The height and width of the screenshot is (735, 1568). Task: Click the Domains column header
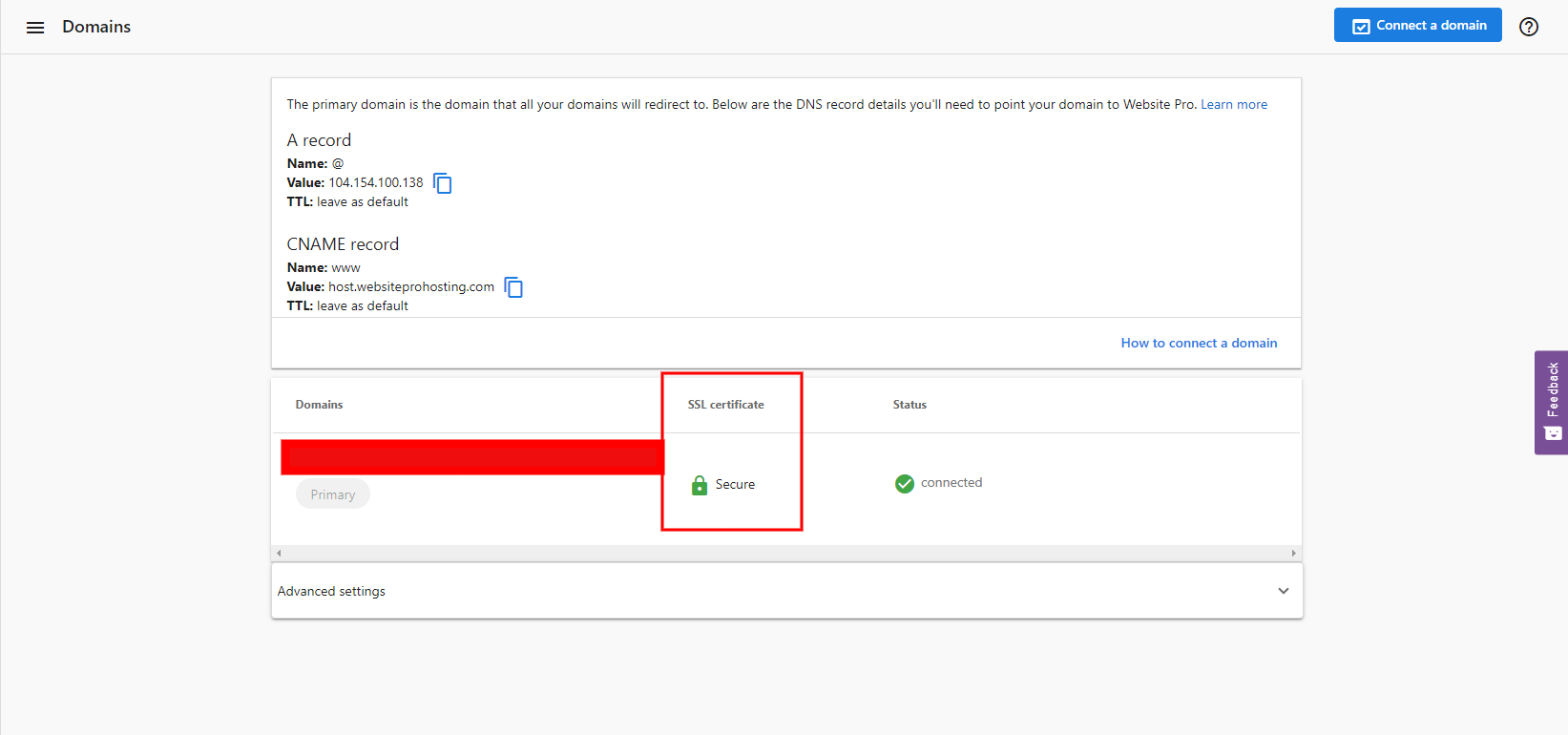coord(319,405)
